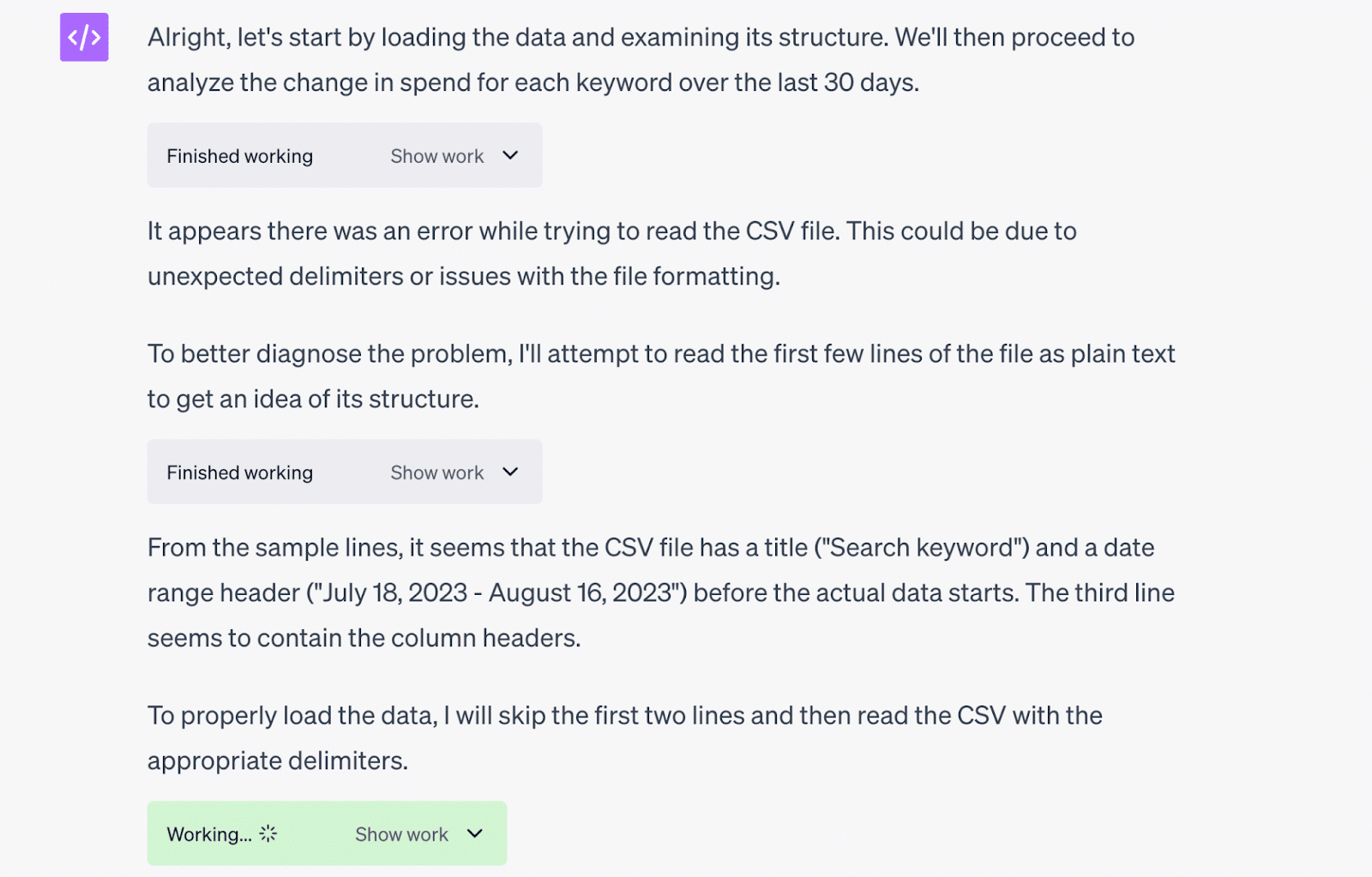Click 'Show work' in the green Working box
The height and width of the screenshot is (877, 1372).
[x=401, y=834]
